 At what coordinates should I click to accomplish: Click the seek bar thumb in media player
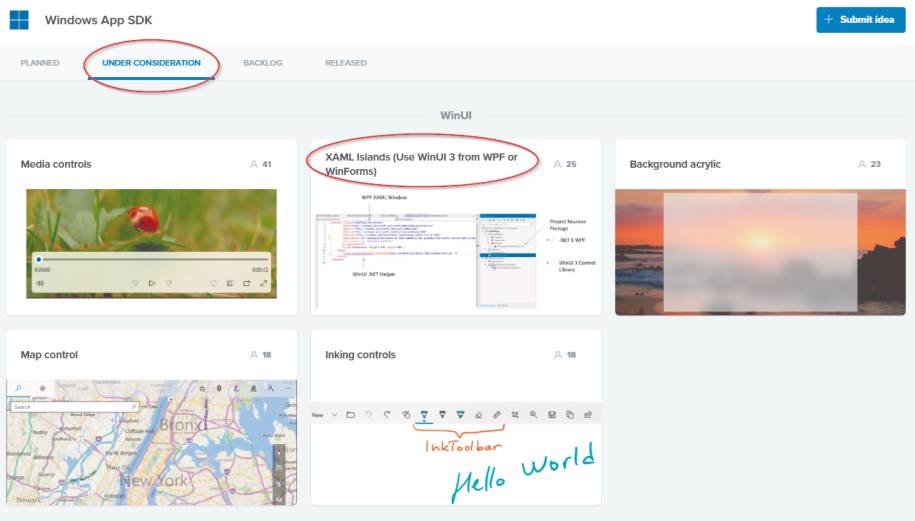(x=39, y=259)
